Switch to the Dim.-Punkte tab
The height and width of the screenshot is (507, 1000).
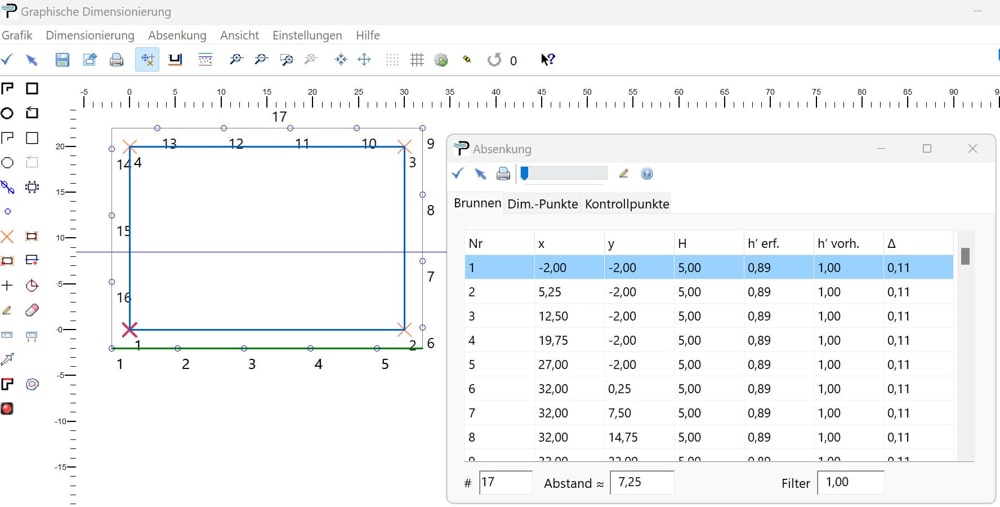(x=542, y=204)
